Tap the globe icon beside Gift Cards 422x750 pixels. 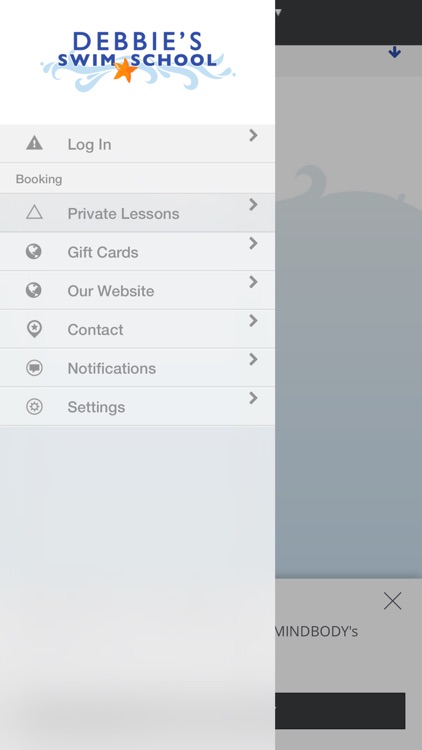(x=33, y=252)
